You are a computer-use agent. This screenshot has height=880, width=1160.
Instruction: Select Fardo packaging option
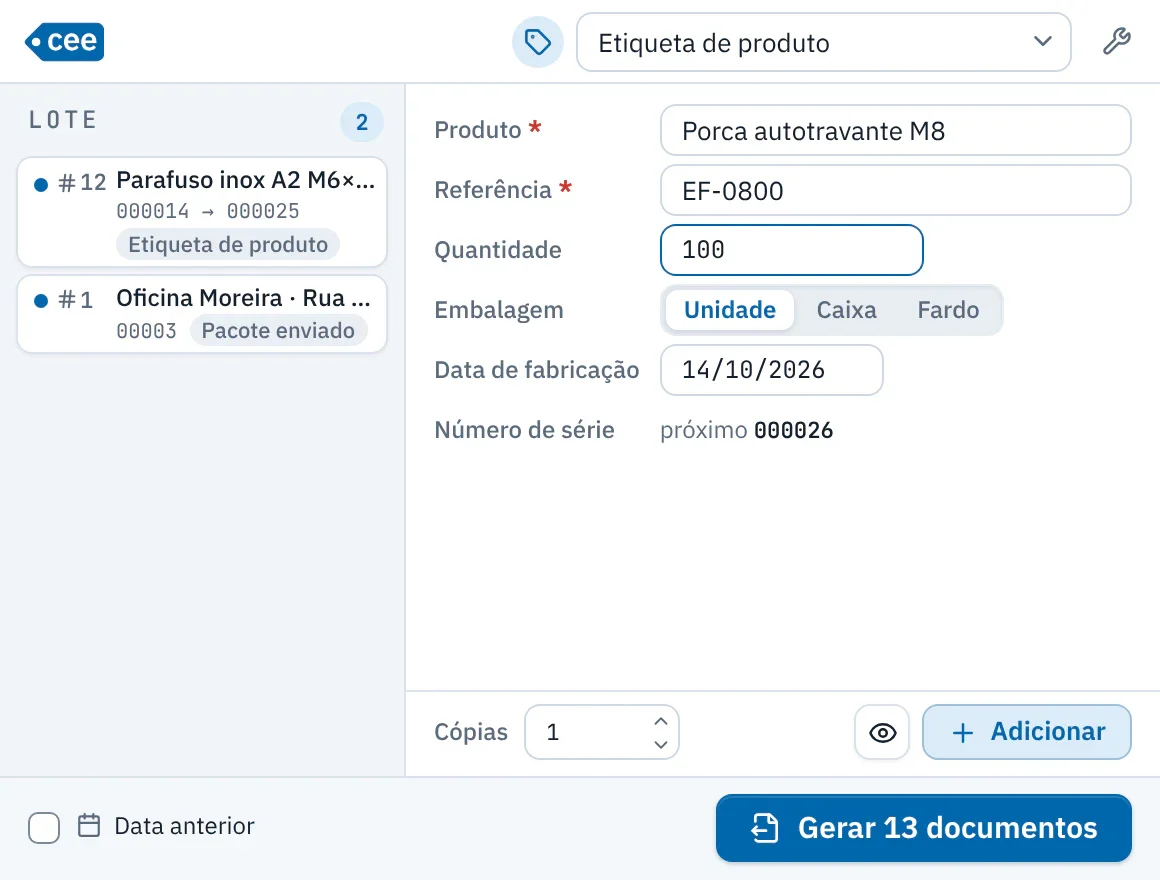[x=948, y=310]
